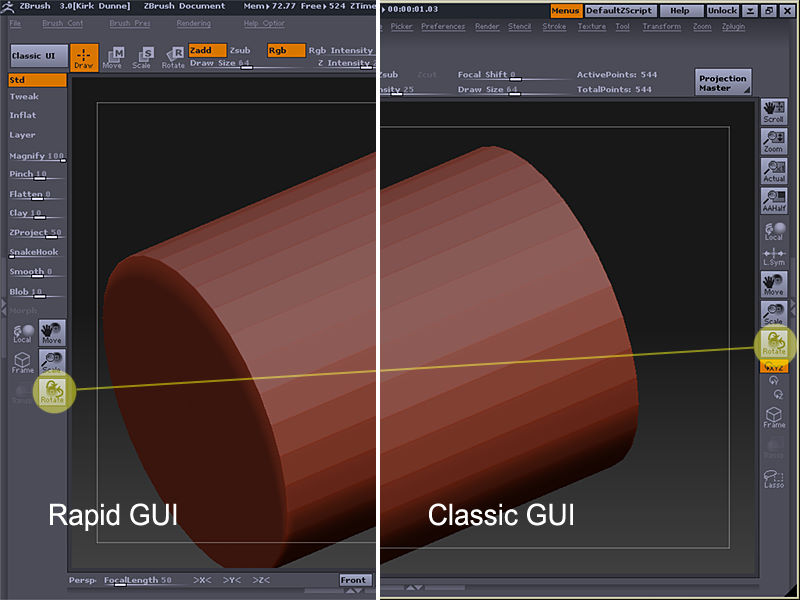This screenshot has width=800, height=600.
Task: Toggle the Menus button
Action: pos(566,11)
